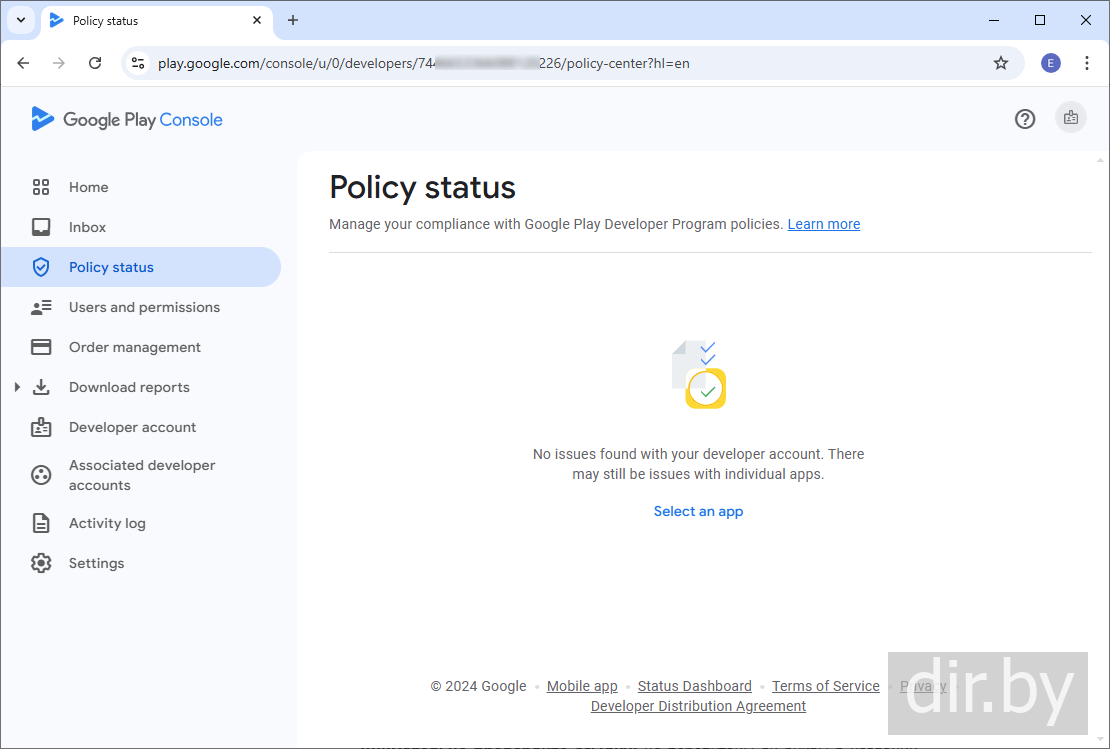Image resolution: width=1110 pixels, height=749 pixels.
Task: Open Associated developer accounts menu item
Action: (x=141, y=475)
